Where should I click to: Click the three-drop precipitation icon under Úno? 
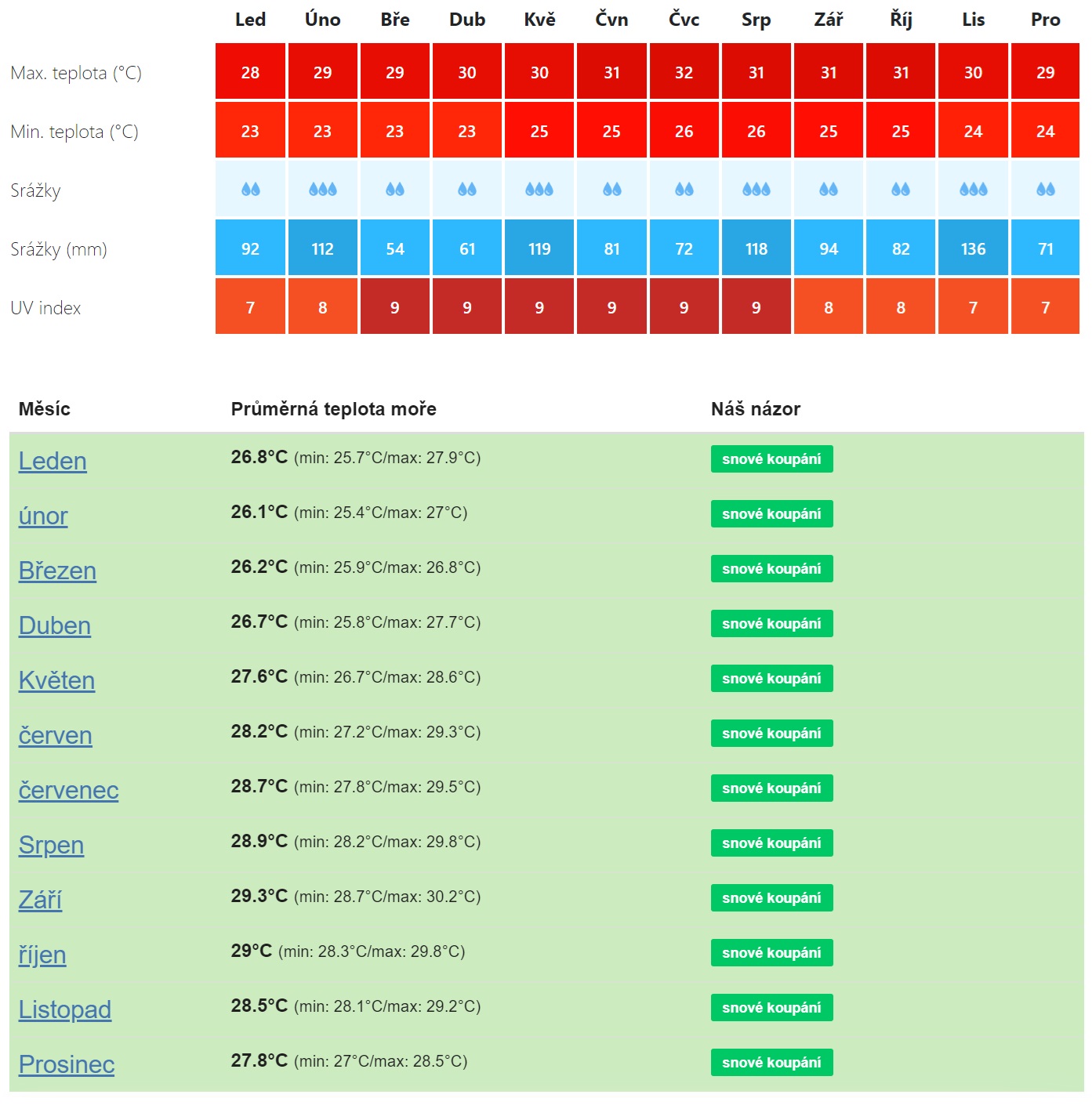(322, 189)
